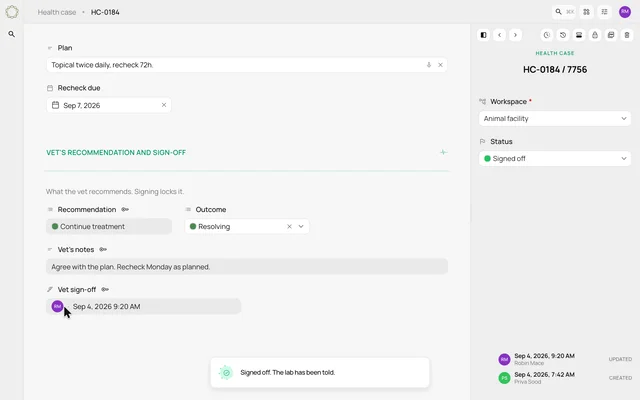Click the app logo in the top-left corner
640x400 pixels.
pyautogui.click(x=12, y=12)
